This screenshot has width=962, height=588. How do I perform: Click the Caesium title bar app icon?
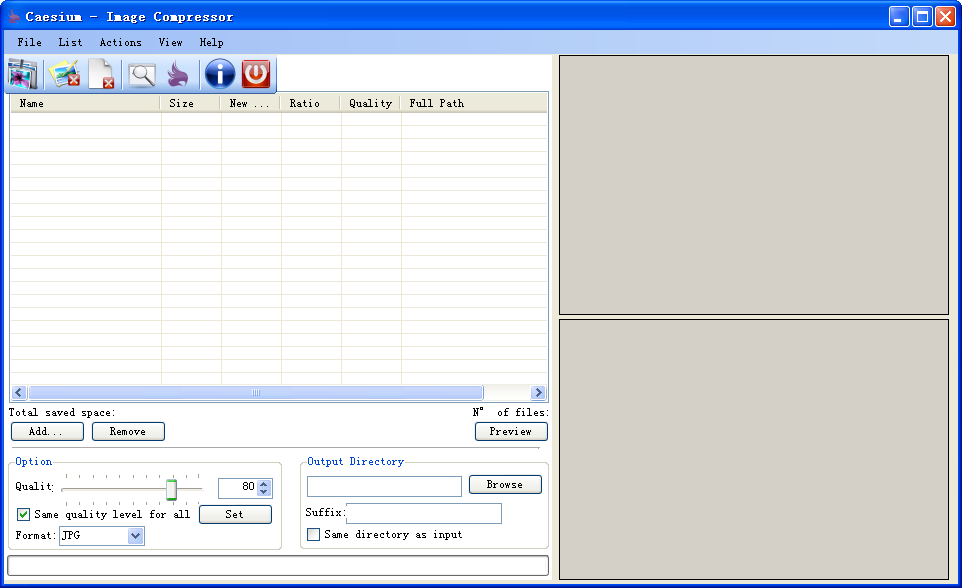13,17
